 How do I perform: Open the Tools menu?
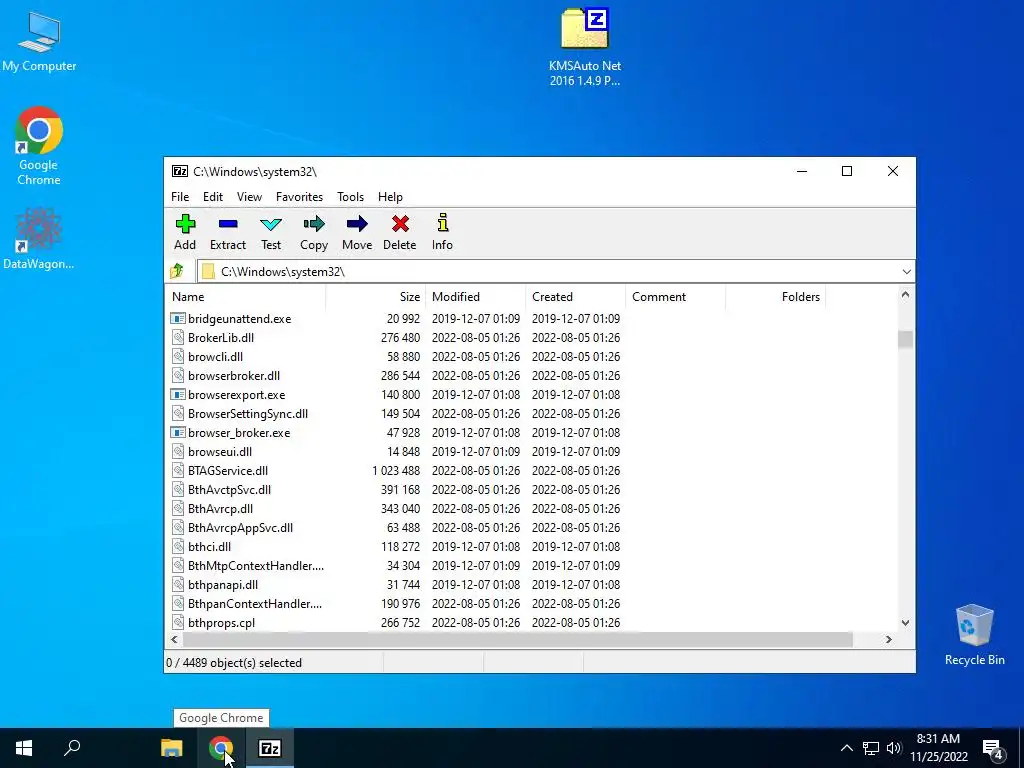tap(351, 197)
